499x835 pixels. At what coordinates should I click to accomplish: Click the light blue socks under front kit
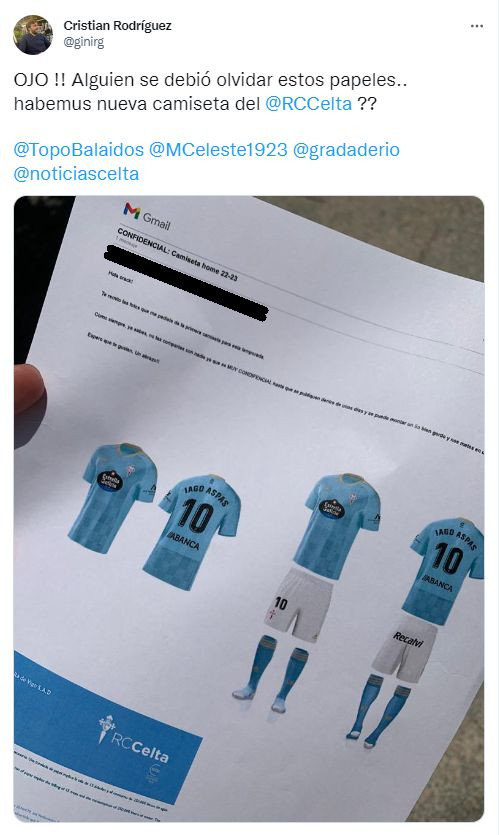271,675
